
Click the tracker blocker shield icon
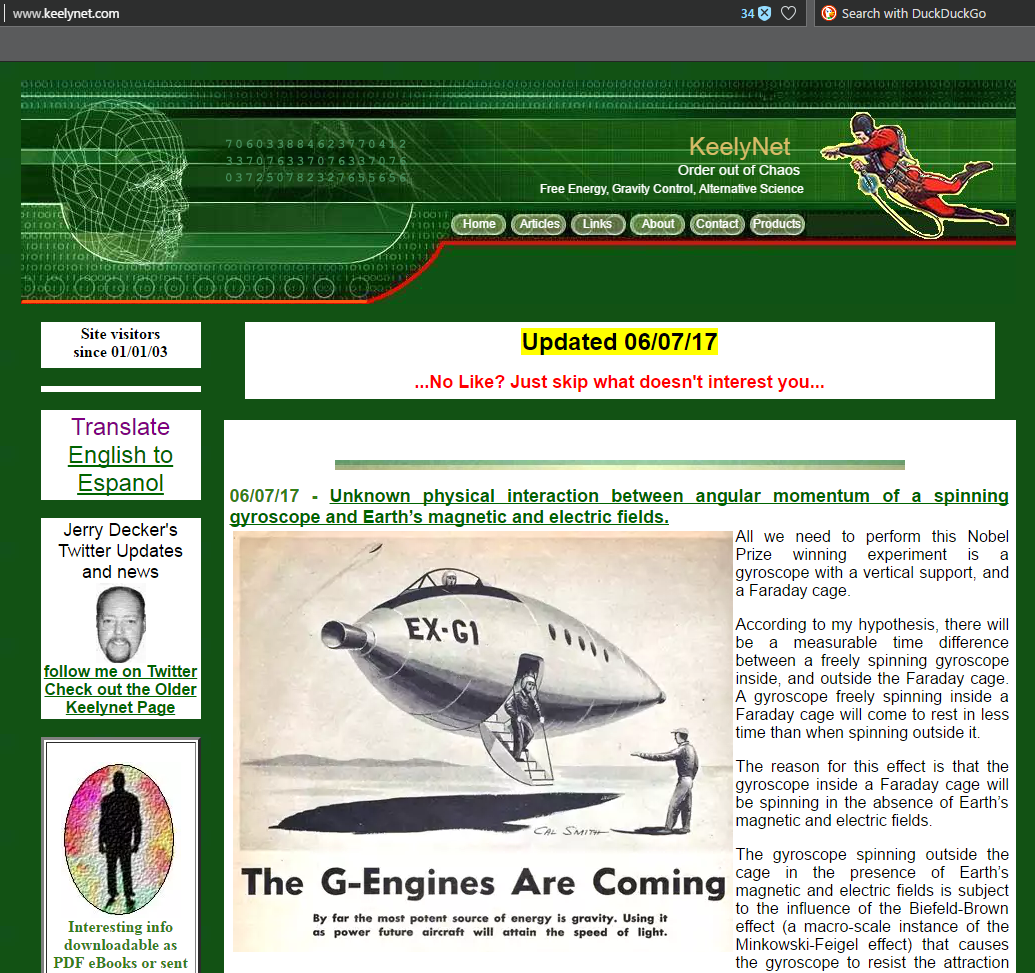[x=764, y=13]
